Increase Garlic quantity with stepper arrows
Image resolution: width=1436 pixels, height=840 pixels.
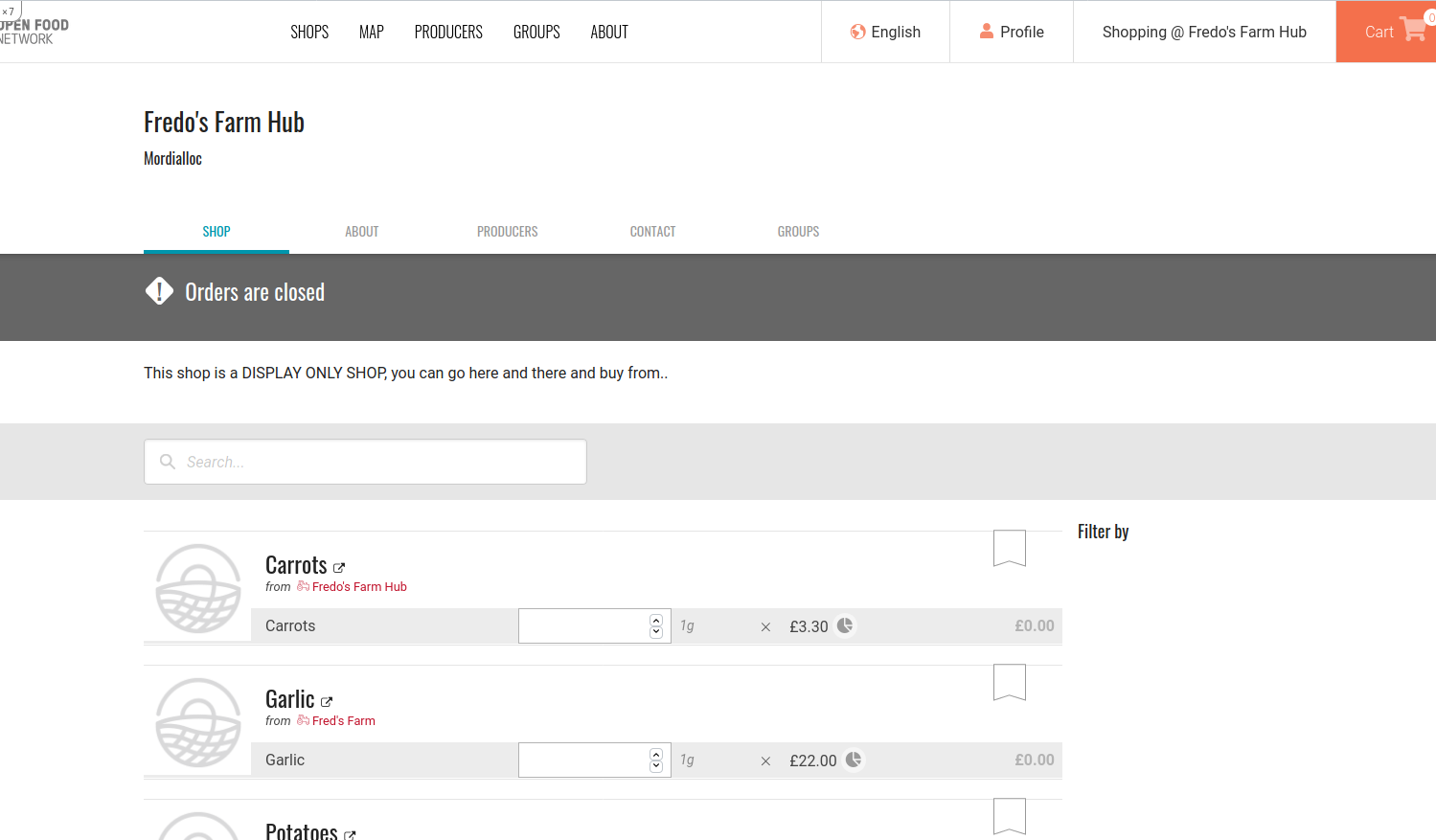point(656,754)
